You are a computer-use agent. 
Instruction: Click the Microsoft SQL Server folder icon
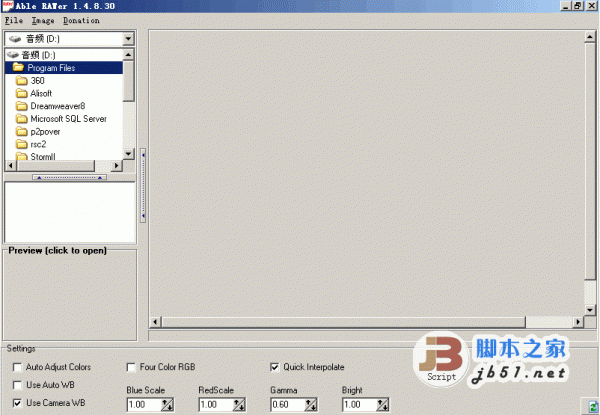22,119
